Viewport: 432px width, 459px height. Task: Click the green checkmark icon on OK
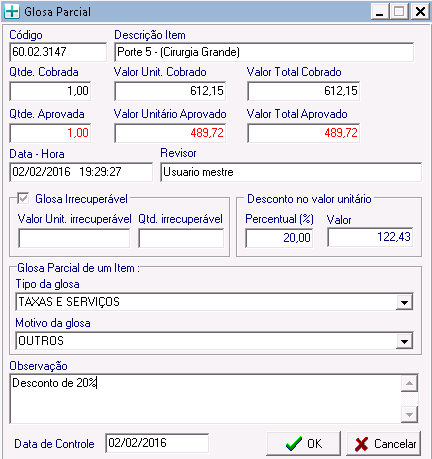pos(294,444)
